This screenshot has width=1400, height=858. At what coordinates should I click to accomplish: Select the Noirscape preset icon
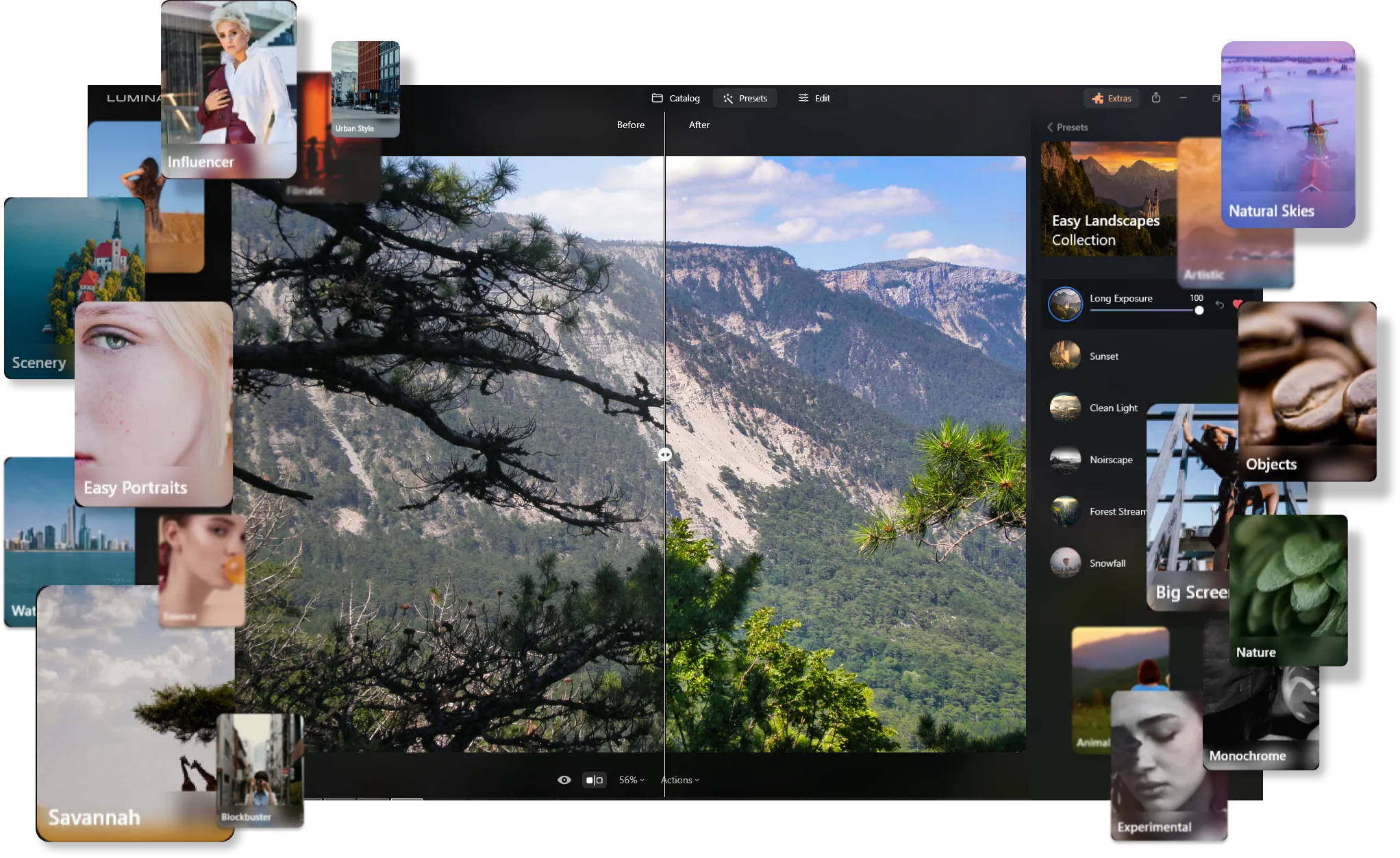pos(1065,460)
